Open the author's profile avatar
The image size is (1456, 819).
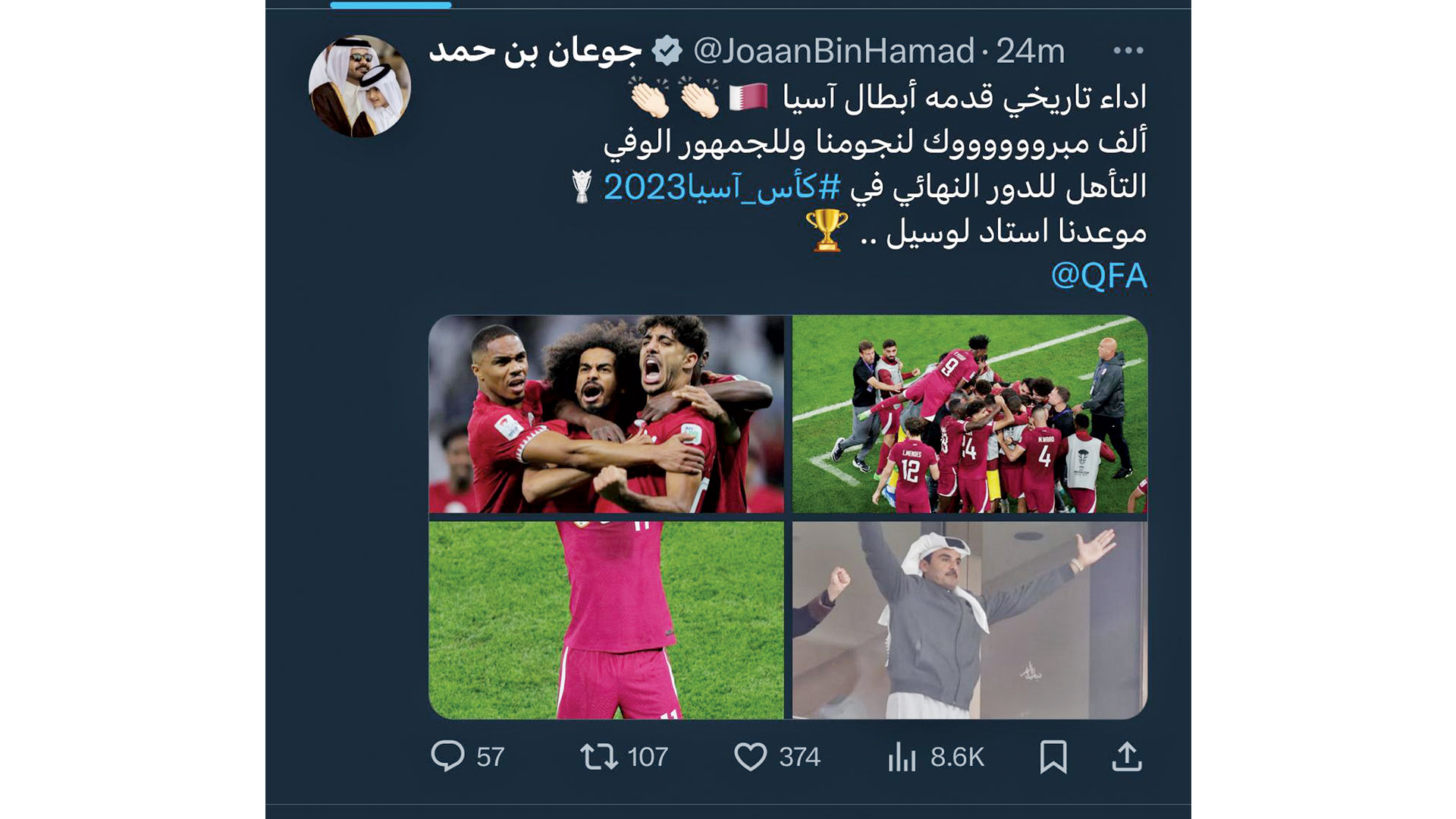(359, 86)
